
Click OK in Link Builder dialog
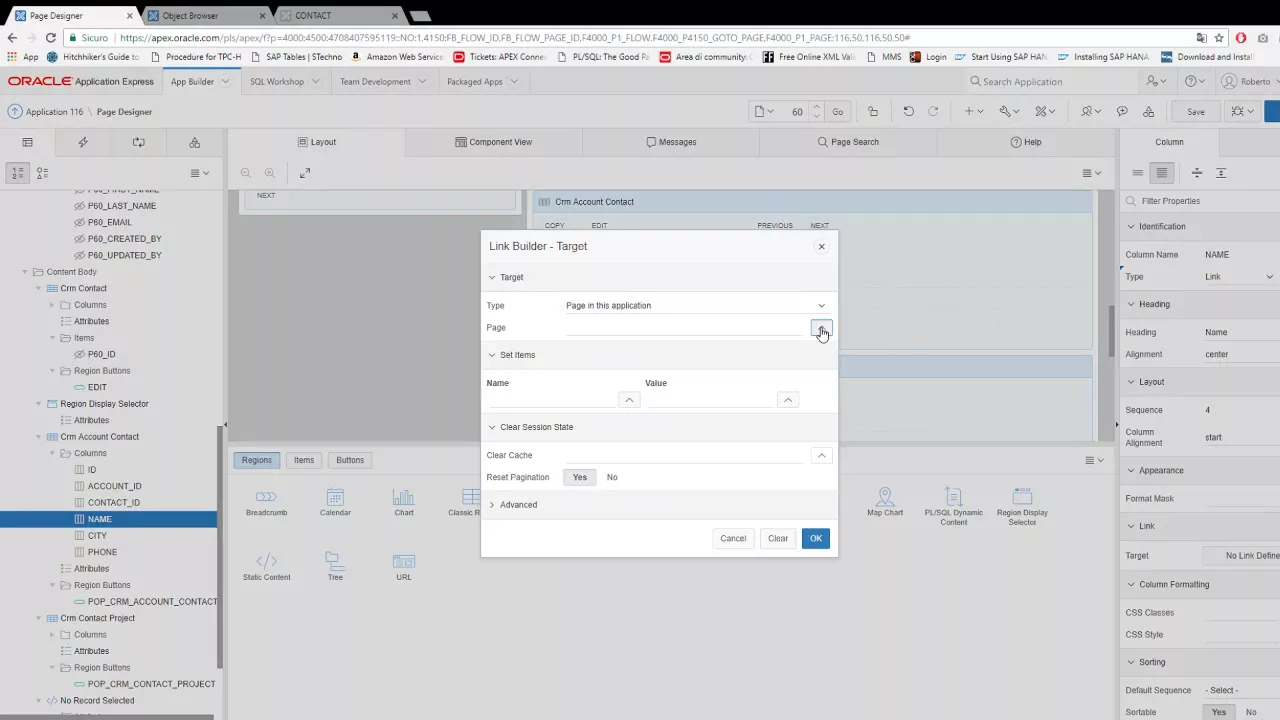(x=816, y=538)
